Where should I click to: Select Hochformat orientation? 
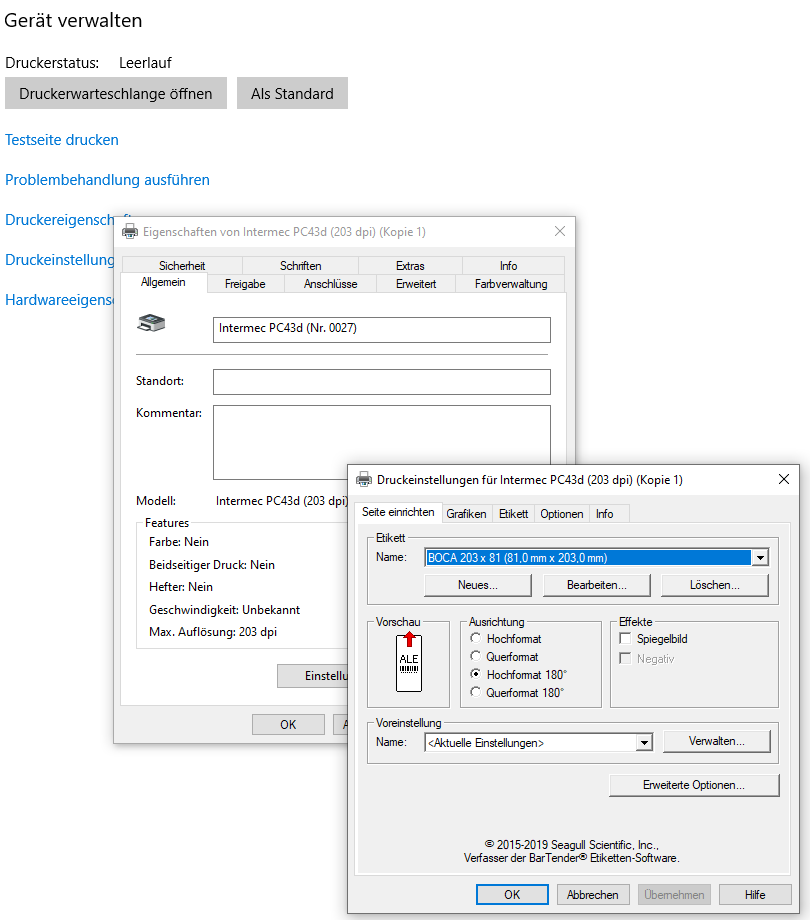click(476, 638)
